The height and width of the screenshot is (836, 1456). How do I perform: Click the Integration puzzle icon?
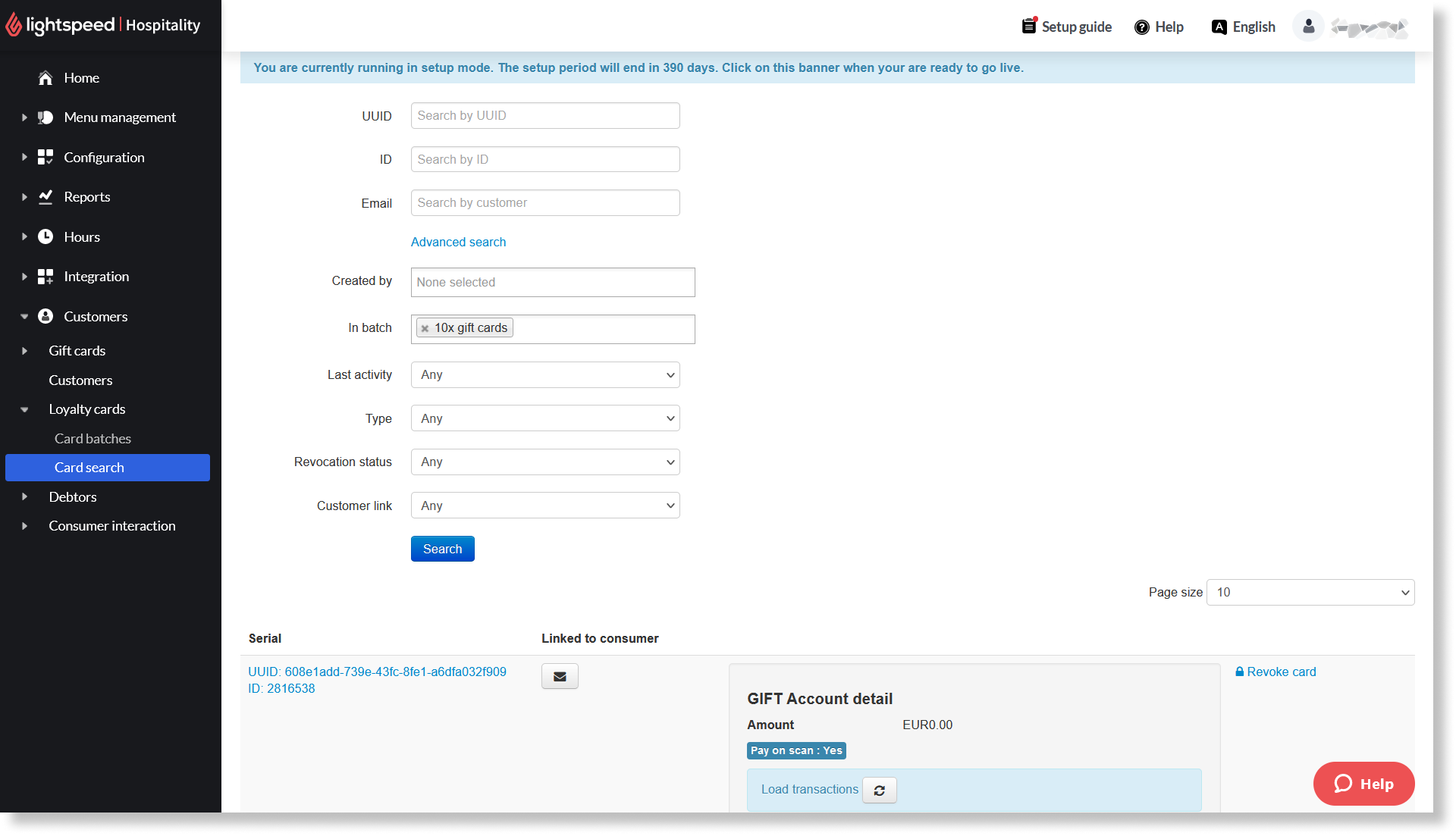(x=45, y=277)
